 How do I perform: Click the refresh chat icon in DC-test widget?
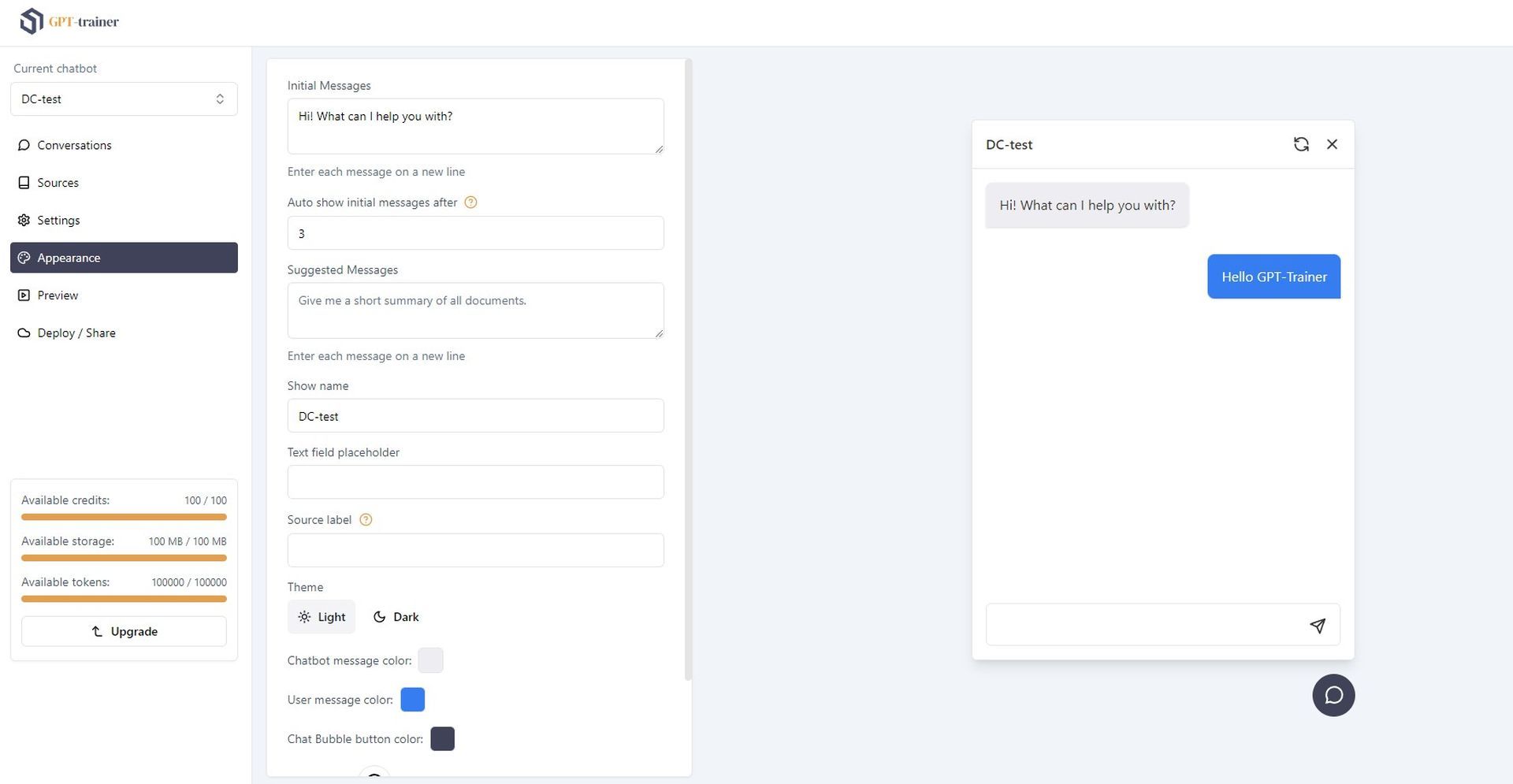point(1301,144)
